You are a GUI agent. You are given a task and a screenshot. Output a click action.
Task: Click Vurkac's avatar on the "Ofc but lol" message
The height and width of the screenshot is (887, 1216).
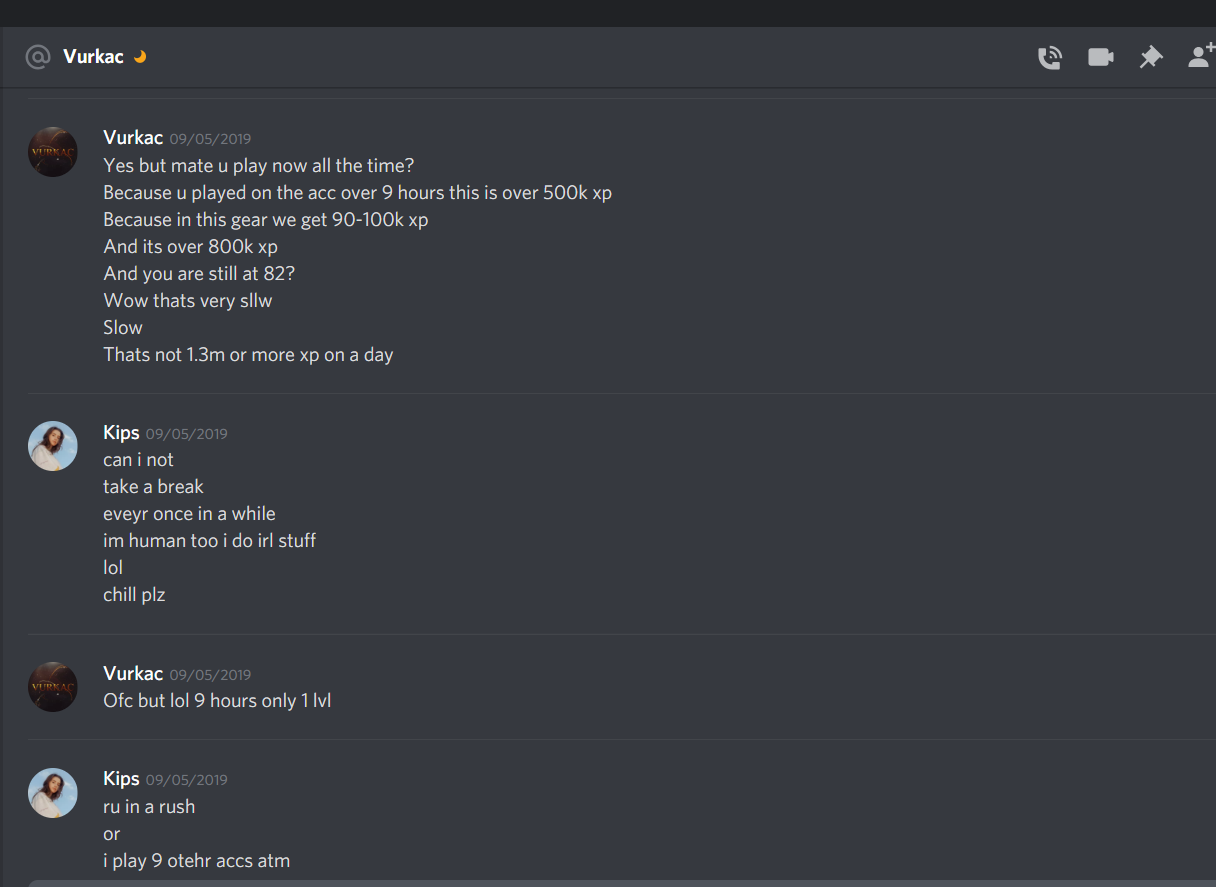click(x=53, y=687)
